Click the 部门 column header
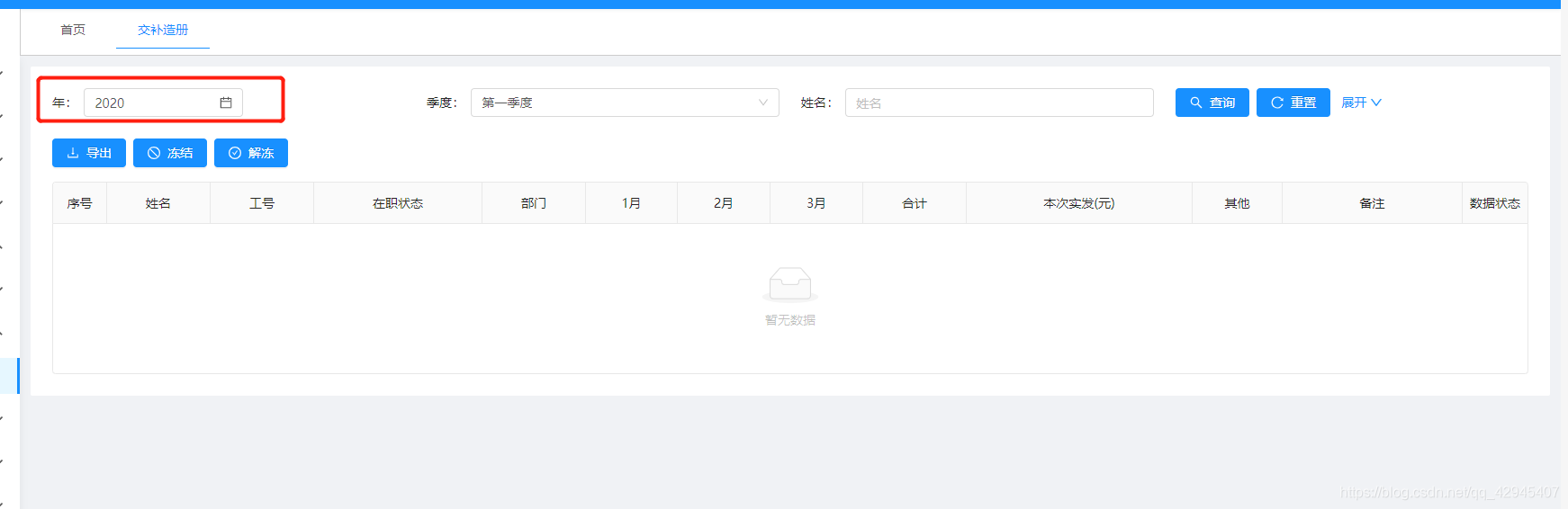 pos(534,203)
